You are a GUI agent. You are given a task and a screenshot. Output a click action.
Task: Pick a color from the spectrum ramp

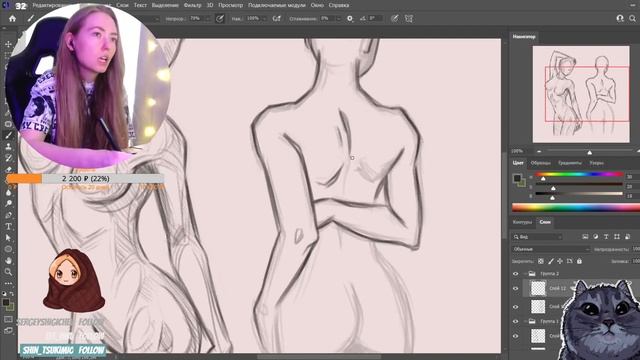pos(576,207)
